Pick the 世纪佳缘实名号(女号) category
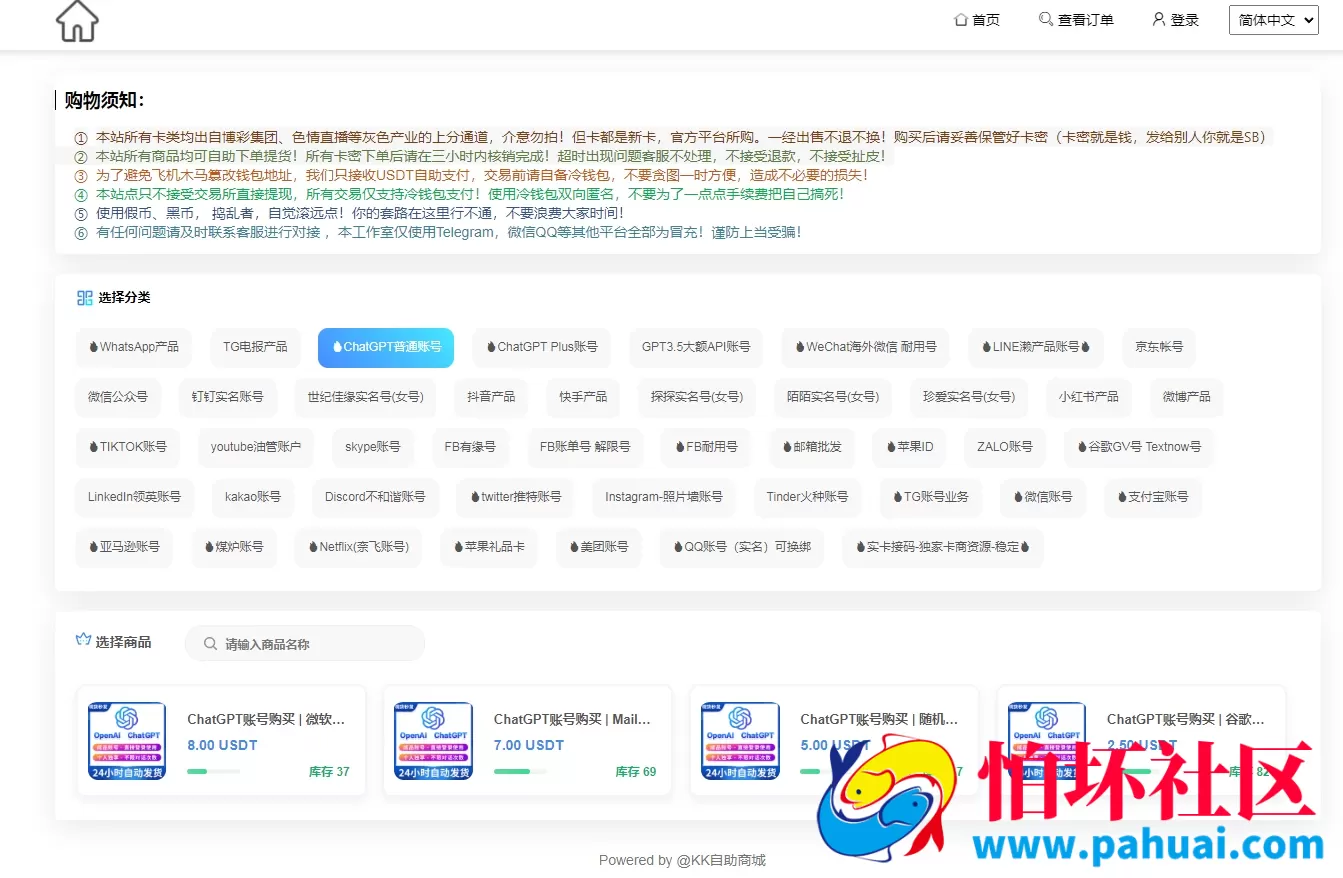Viewport: 1343px width, 878px height. click(365, 397)
